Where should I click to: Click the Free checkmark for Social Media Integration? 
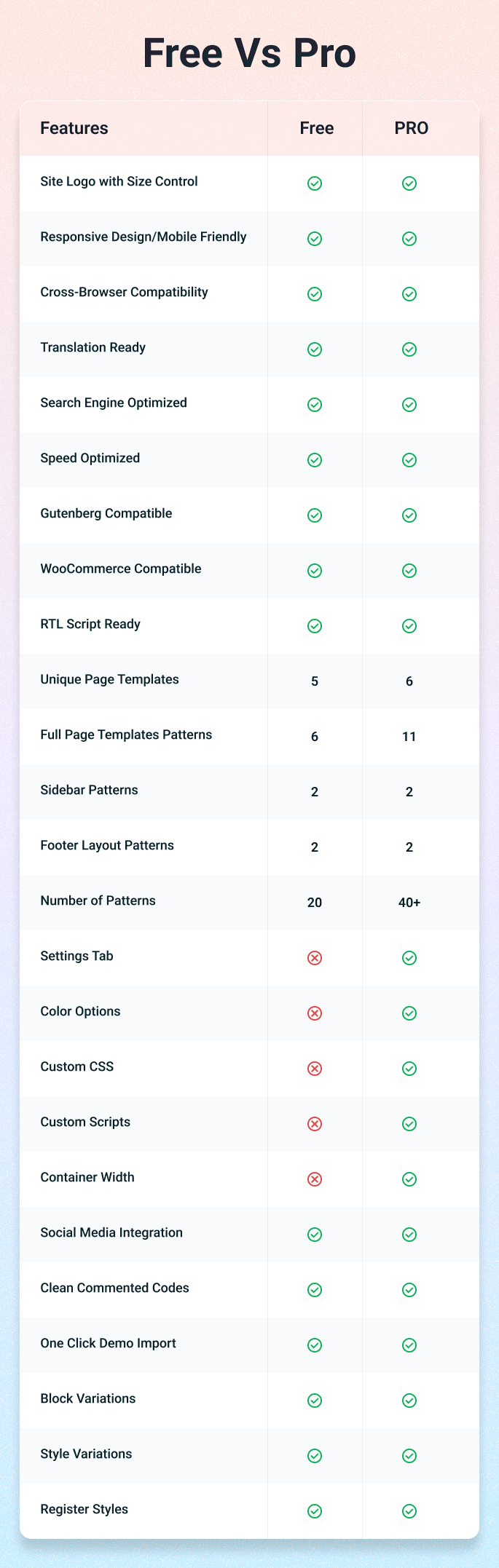coord(315,1235)
